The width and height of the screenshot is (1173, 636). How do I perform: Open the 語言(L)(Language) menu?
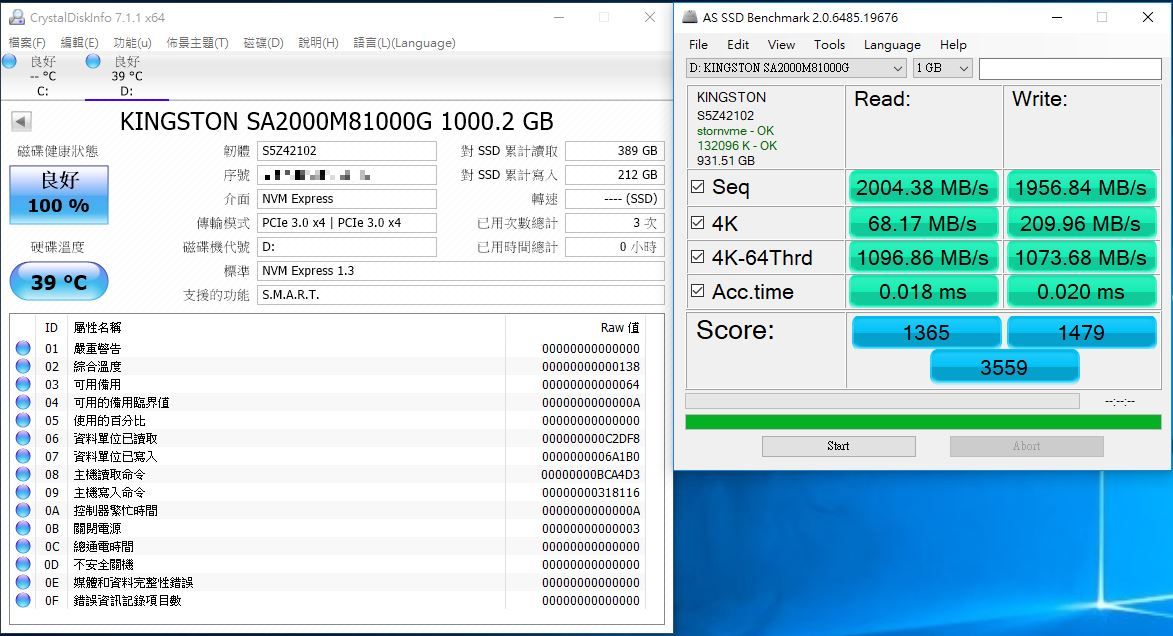click(404, 43)
